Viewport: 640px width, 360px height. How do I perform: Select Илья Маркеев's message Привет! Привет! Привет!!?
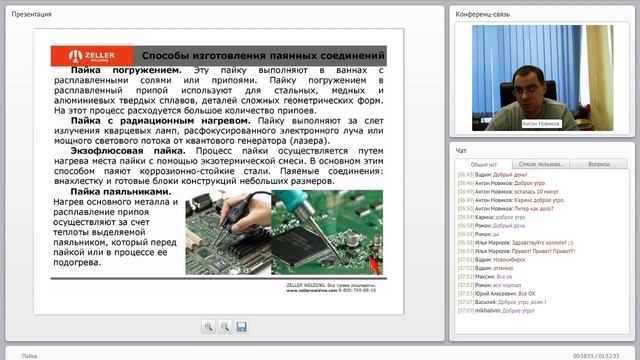[516, 251]
